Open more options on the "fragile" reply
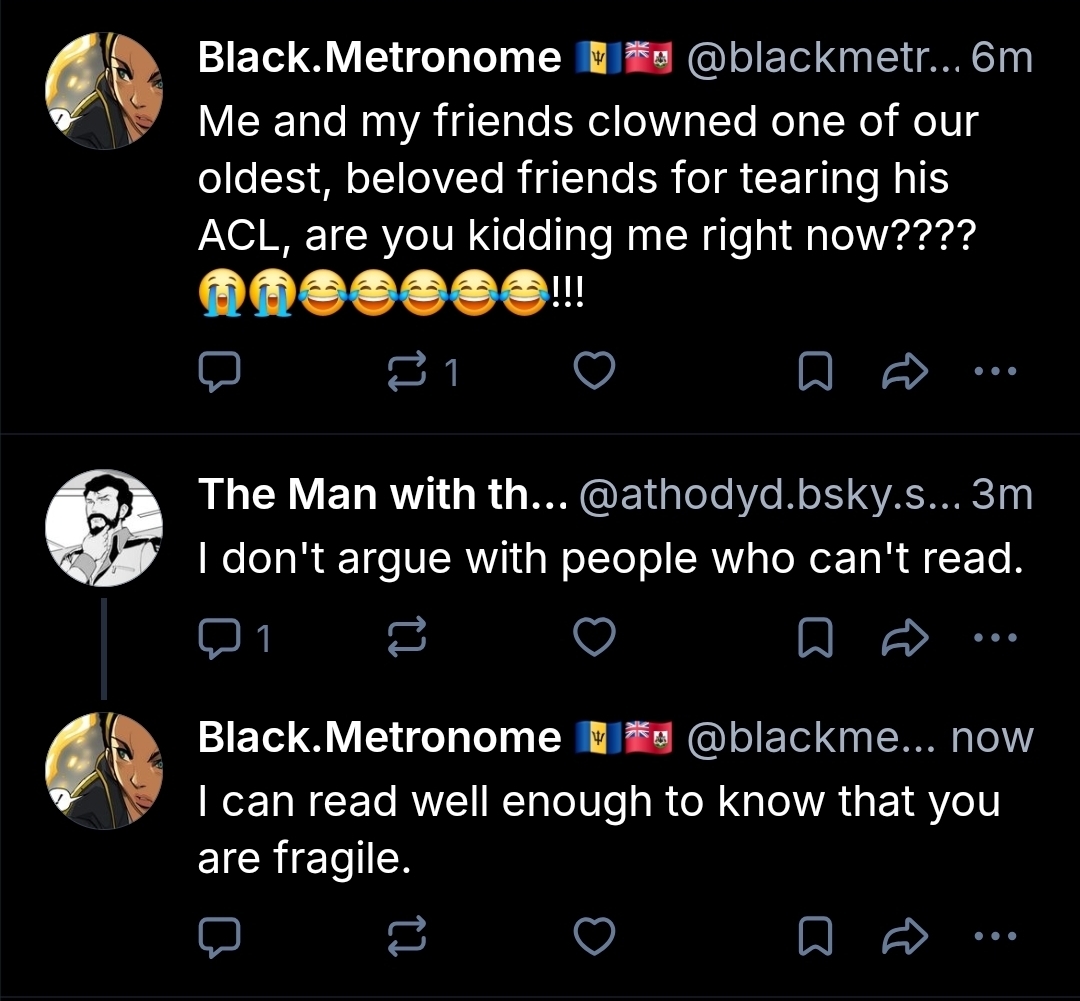The height and width of the screenshot is (1001, 1080). point(996,937)
